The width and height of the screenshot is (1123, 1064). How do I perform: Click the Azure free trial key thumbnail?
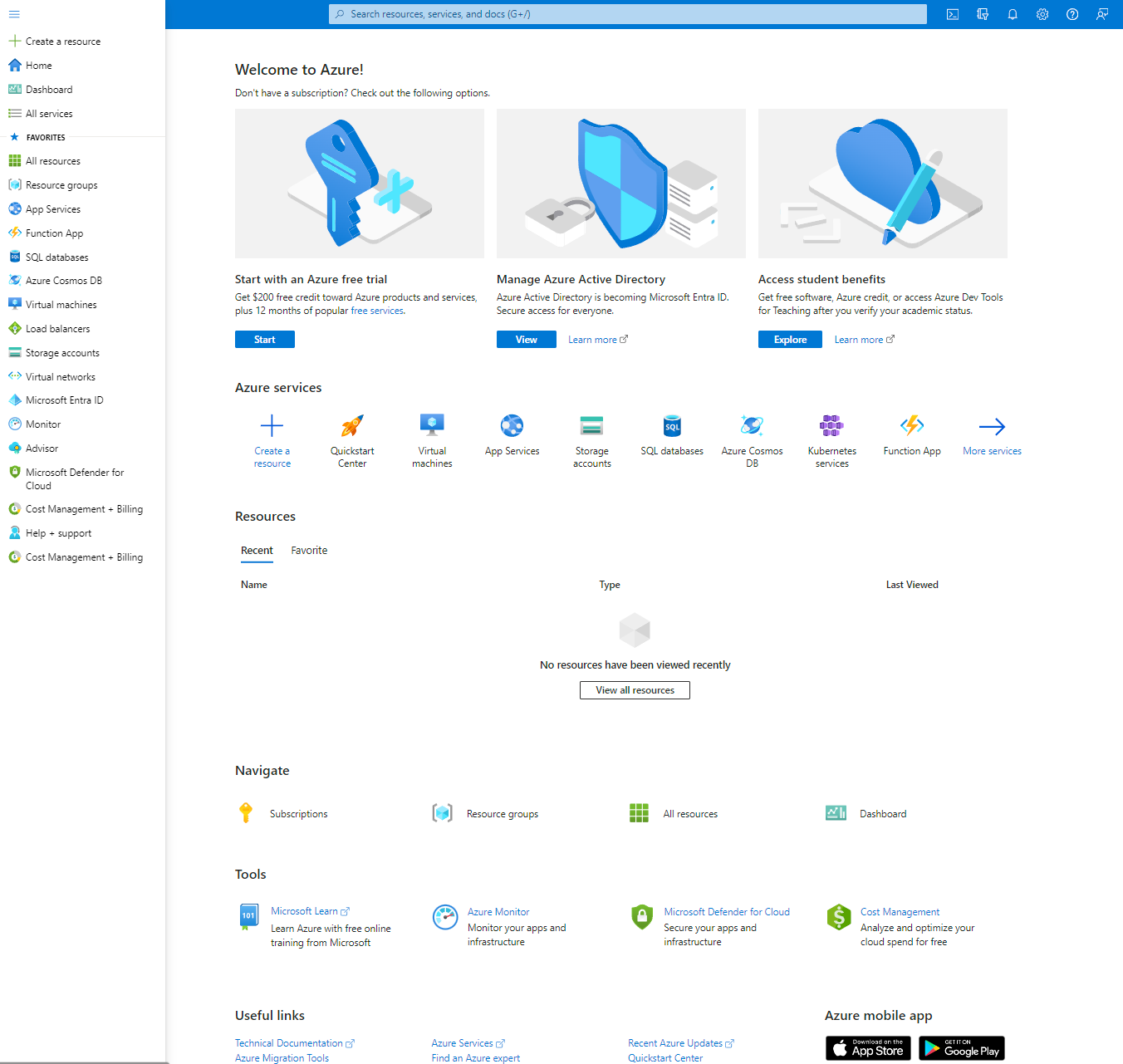pyautogui.click(x=360, y=184)
